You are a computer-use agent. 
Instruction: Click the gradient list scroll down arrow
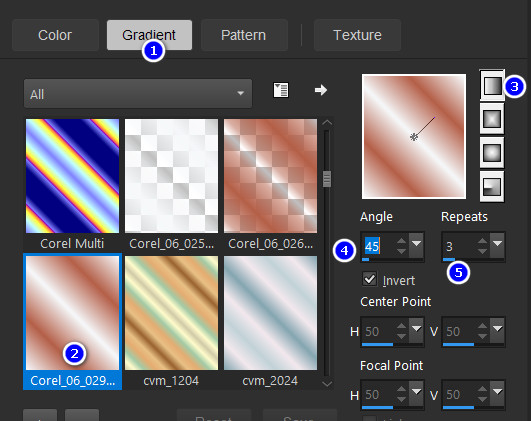pos(327,383)
